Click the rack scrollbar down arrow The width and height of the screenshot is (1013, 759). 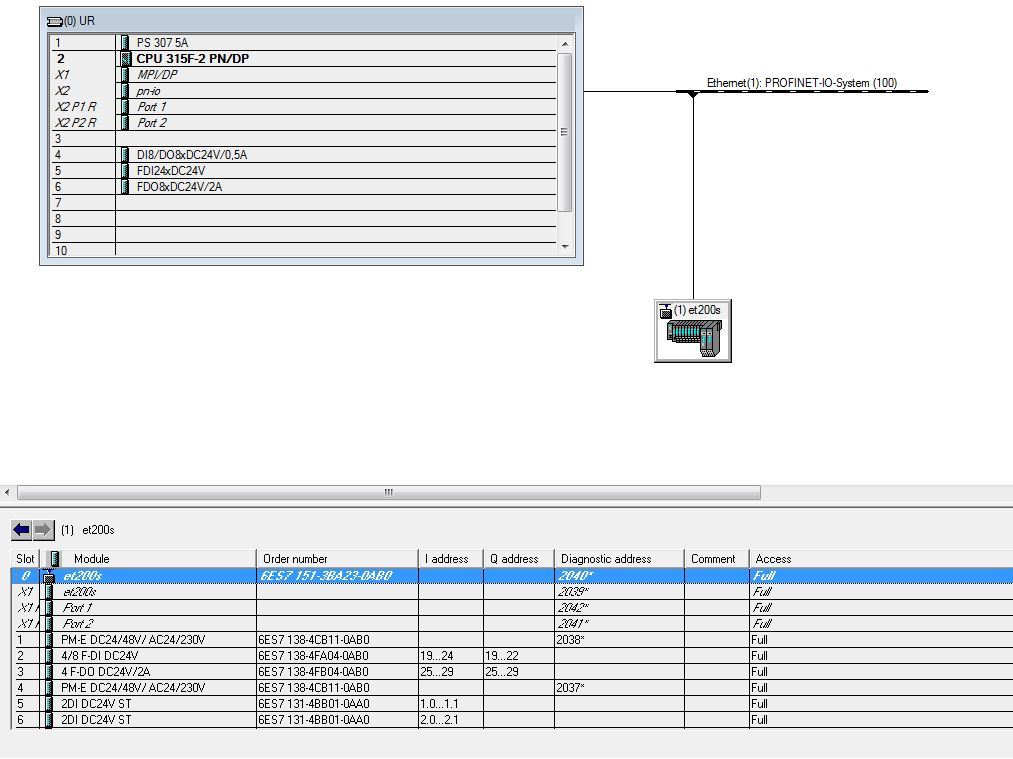click(565, 247)
